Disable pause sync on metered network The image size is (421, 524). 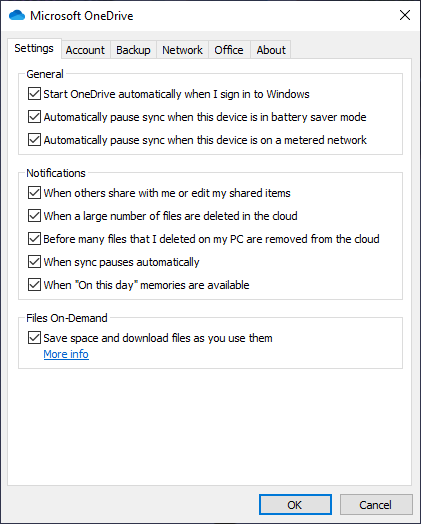pos(34,140)
